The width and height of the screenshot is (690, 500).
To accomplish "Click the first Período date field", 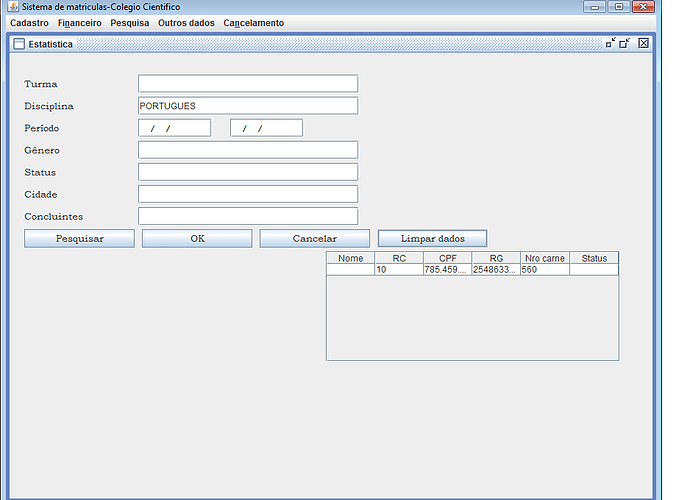I will (x=175, y=128).
